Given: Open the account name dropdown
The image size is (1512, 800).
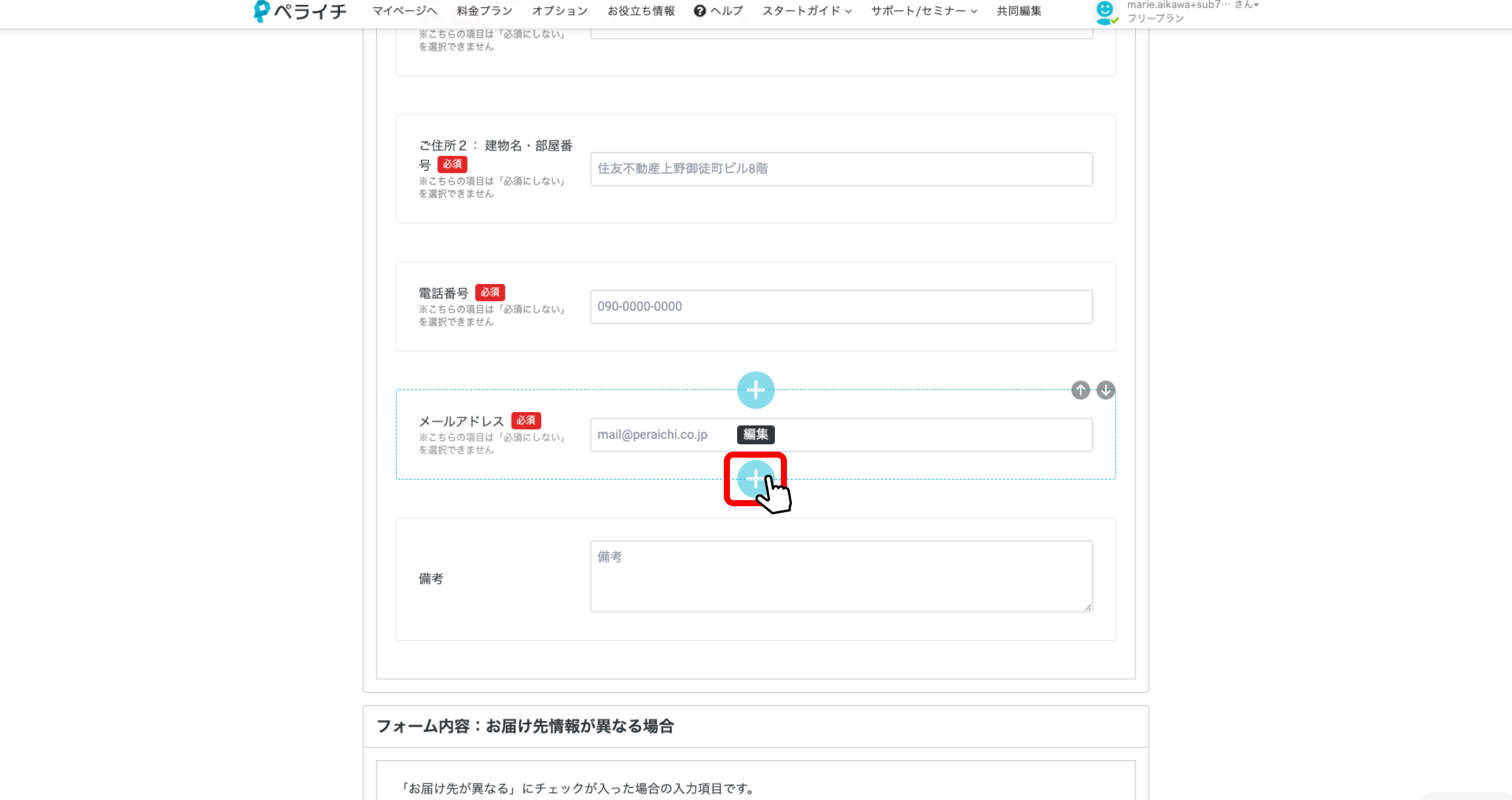Looking at the screenshot, I should 1193,5.
